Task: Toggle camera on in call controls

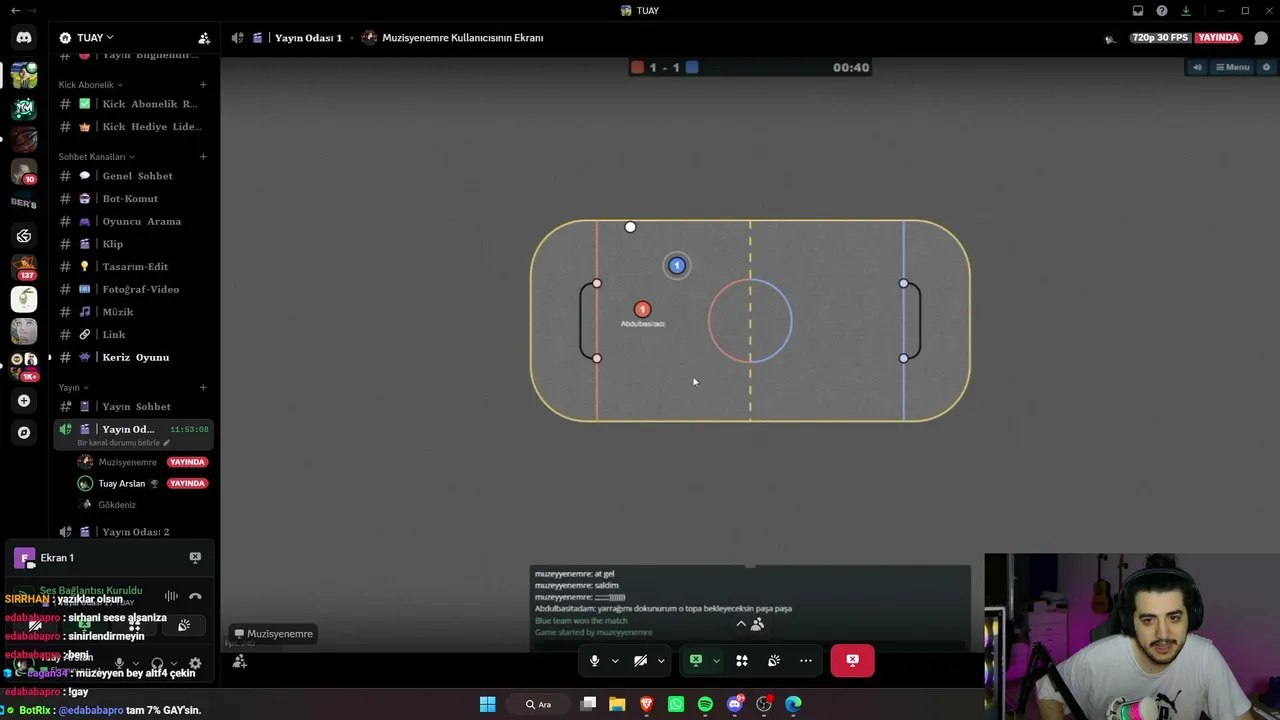Action: (x=641, y=660)
